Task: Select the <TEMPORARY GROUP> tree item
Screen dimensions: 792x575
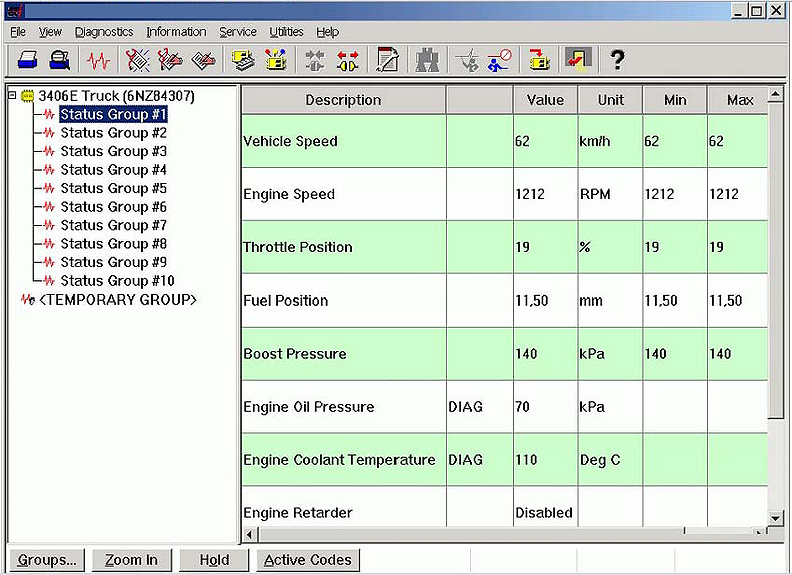Action: click(118, 300)
